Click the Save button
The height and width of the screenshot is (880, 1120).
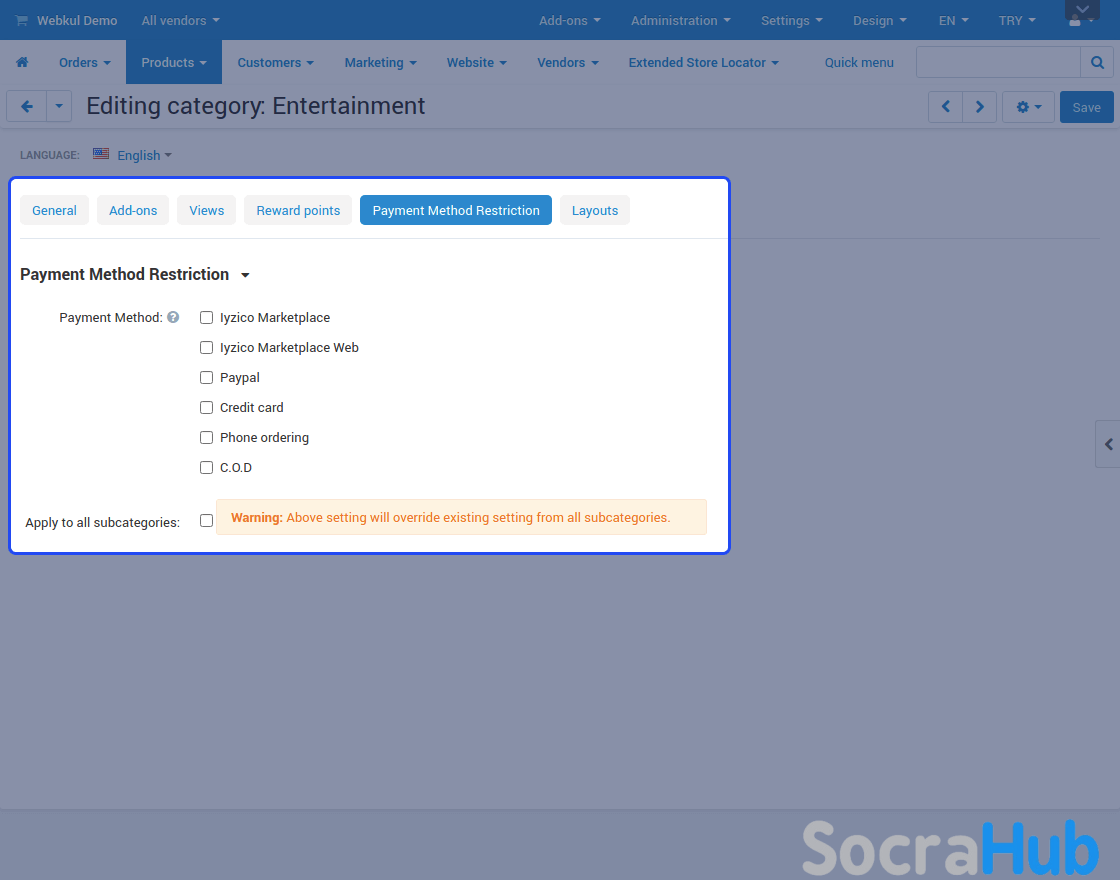(x=1086, y=107)
